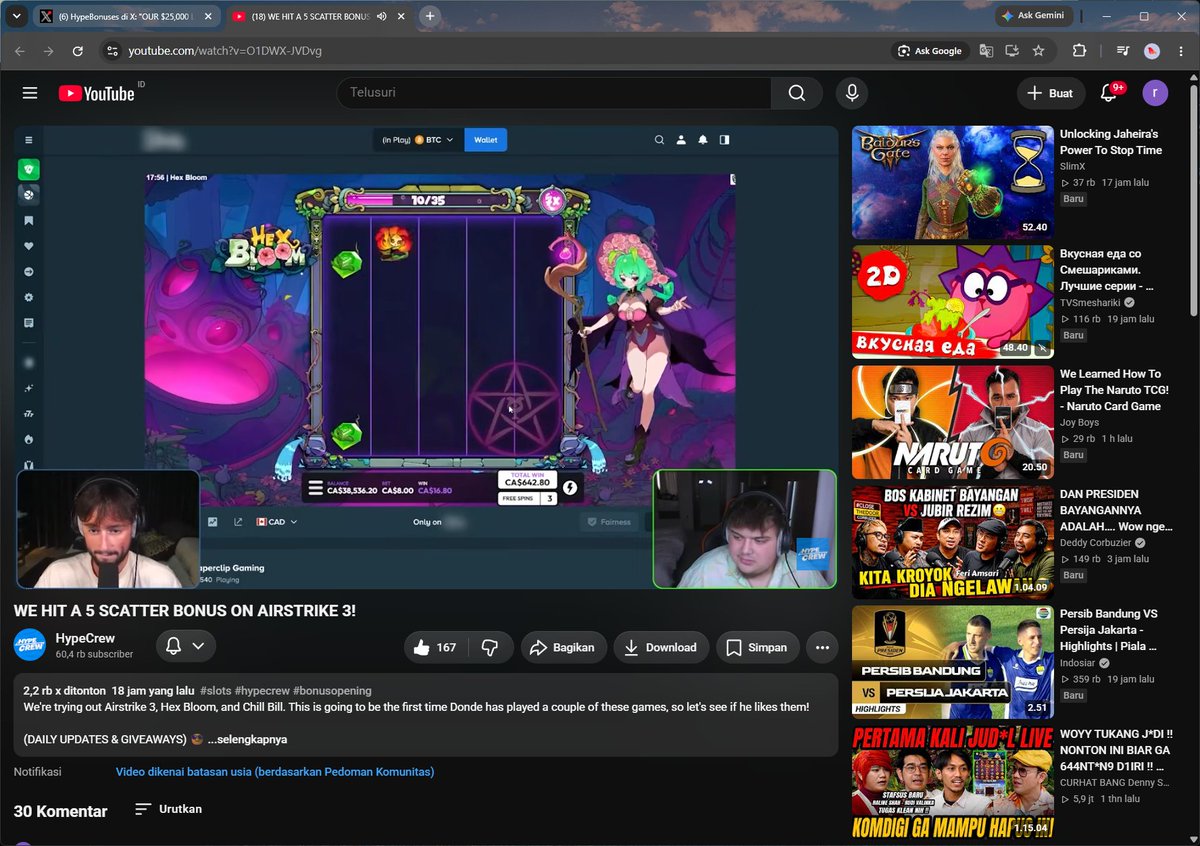
Task: Reload the page in Chrome
Action: [77, 51]
